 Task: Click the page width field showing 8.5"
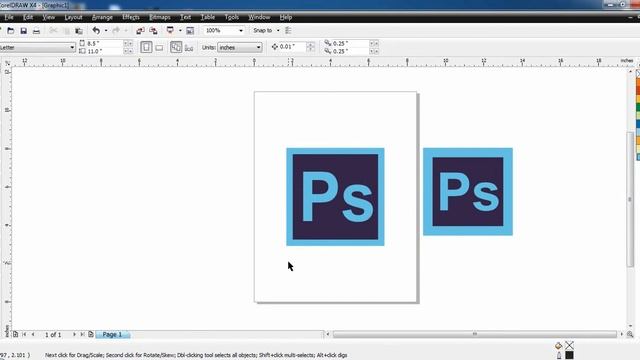104,43
